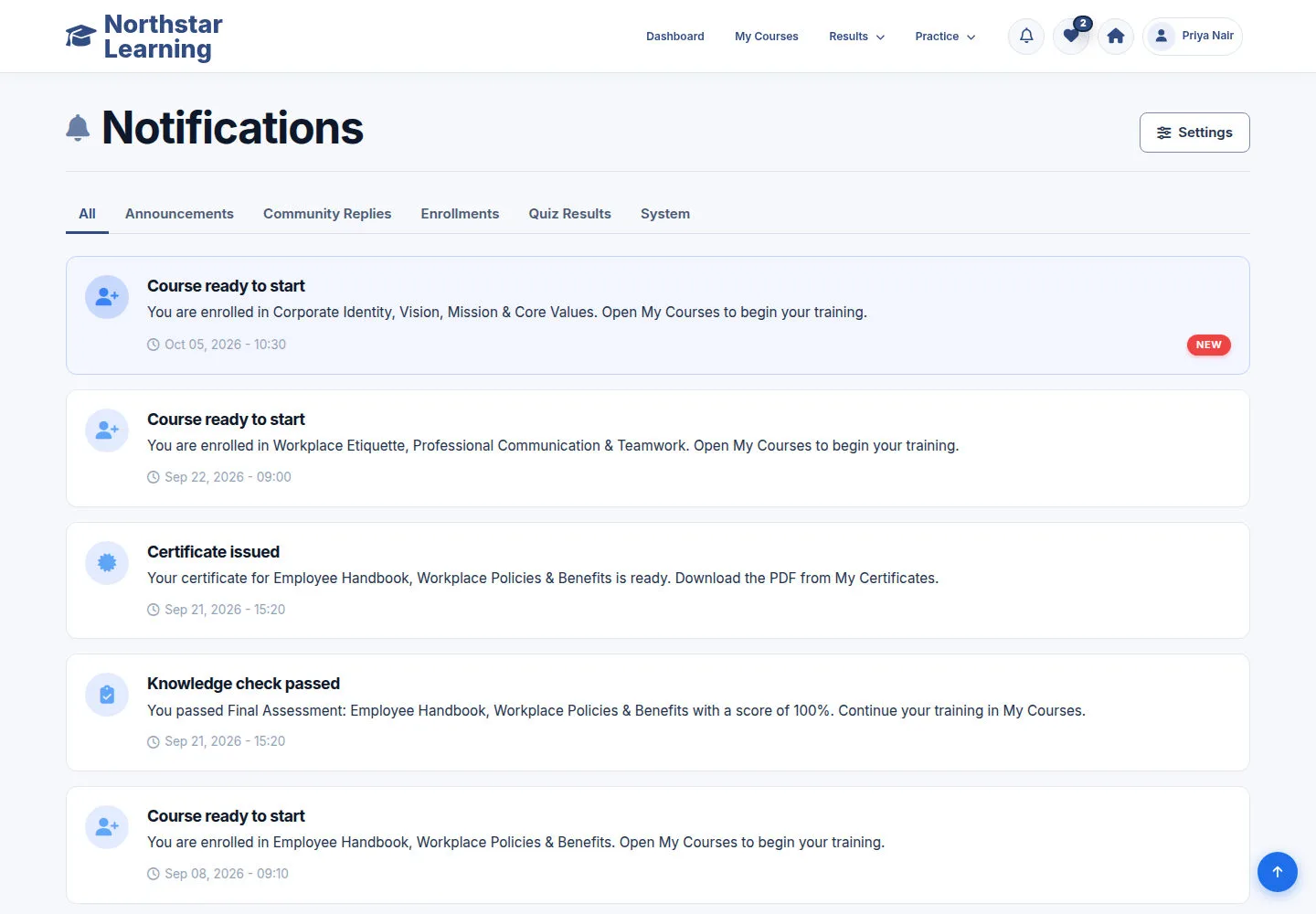Click the clipboard check icon on Knowledge check passed
The height and width of the screenshot is (914, 1316).
pos(107,695)
